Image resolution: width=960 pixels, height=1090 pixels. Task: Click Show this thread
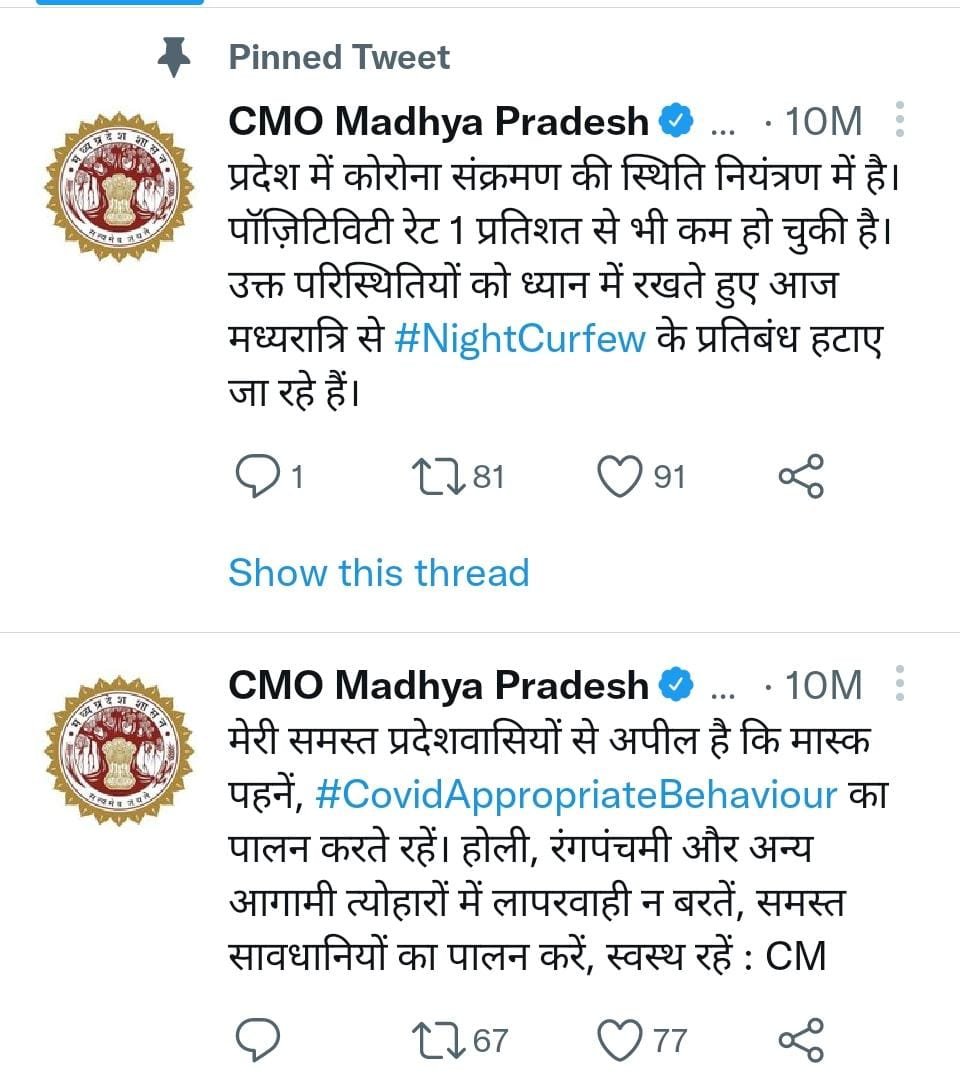point(378,572)
